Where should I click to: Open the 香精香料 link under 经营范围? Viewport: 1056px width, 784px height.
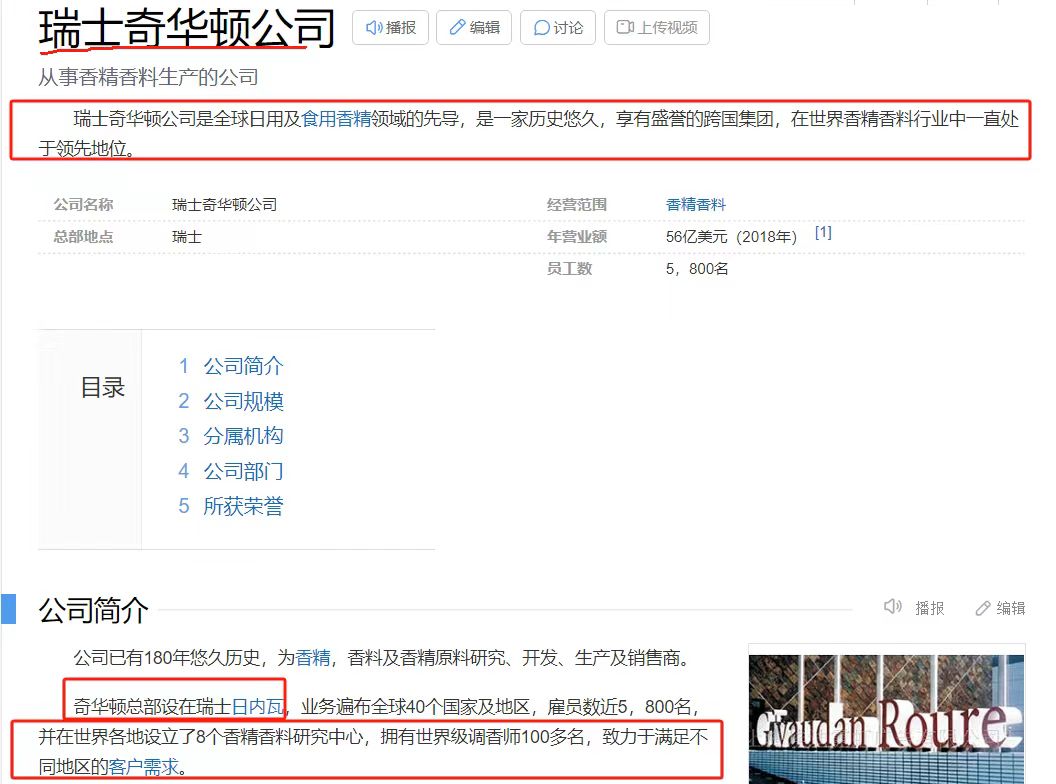(696, 204)
